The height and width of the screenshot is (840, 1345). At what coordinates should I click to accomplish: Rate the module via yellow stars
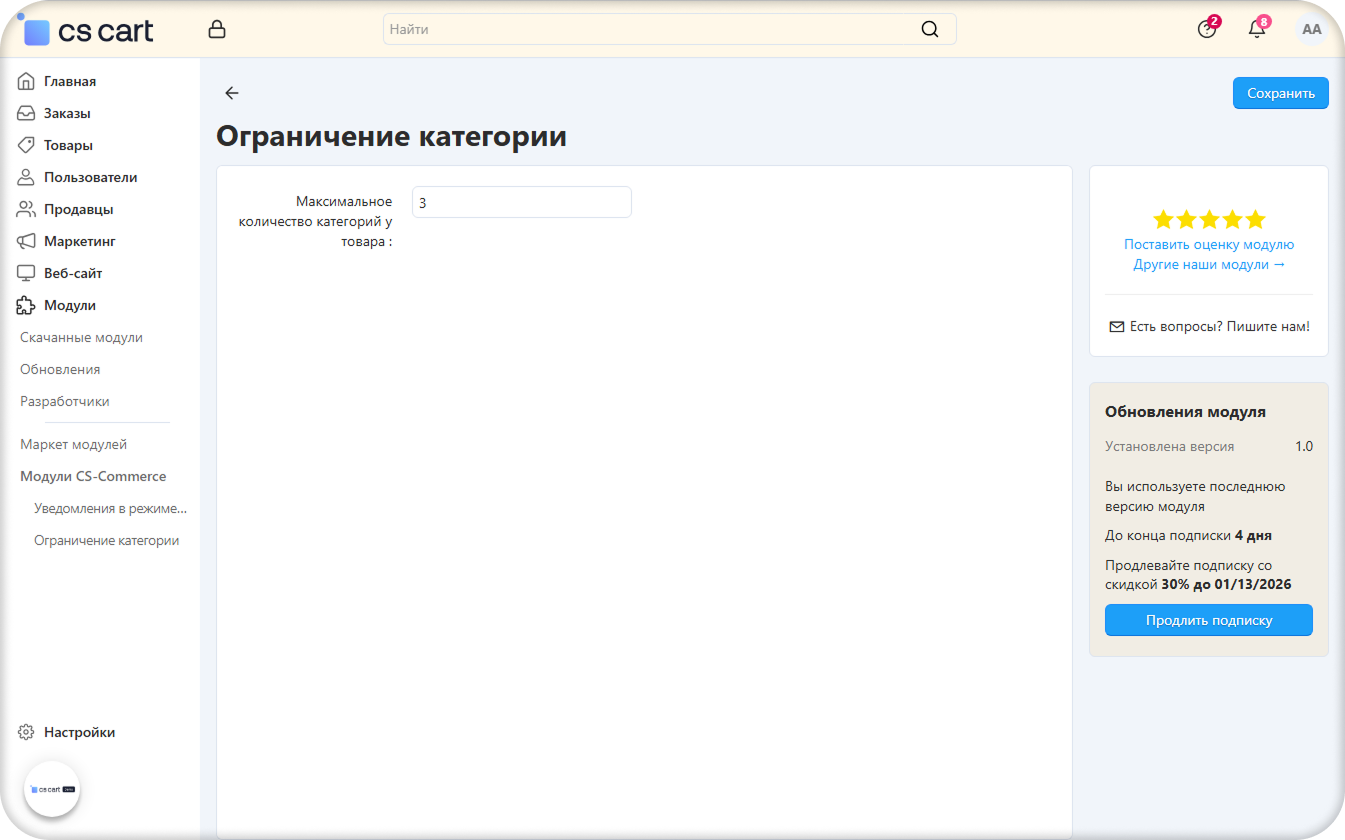click(1208, 220)
